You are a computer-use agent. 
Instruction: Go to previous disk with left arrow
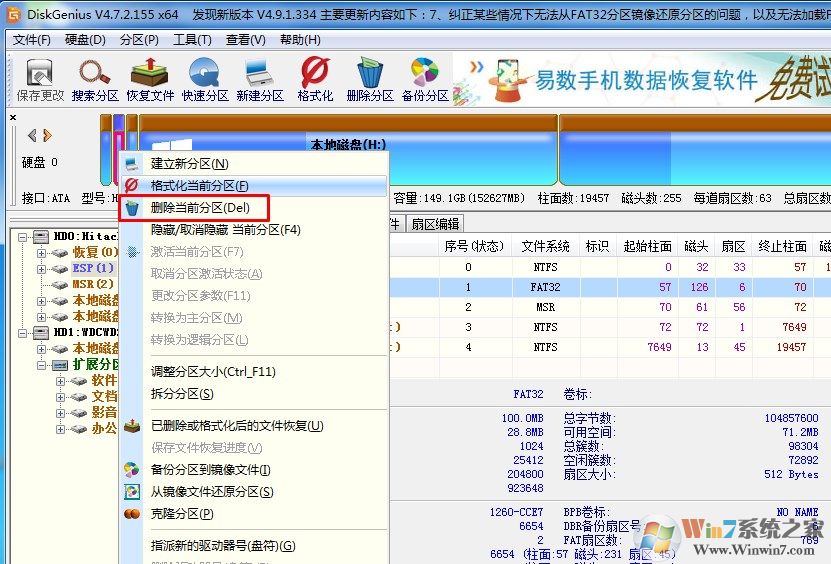(x=32, y=135)
